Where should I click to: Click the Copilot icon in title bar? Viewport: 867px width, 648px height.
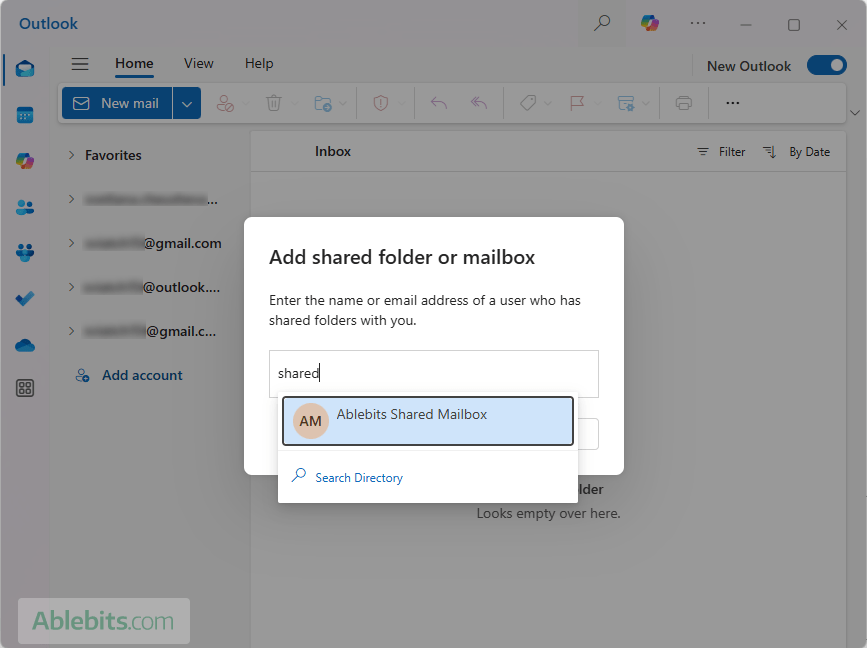point(650,23)
